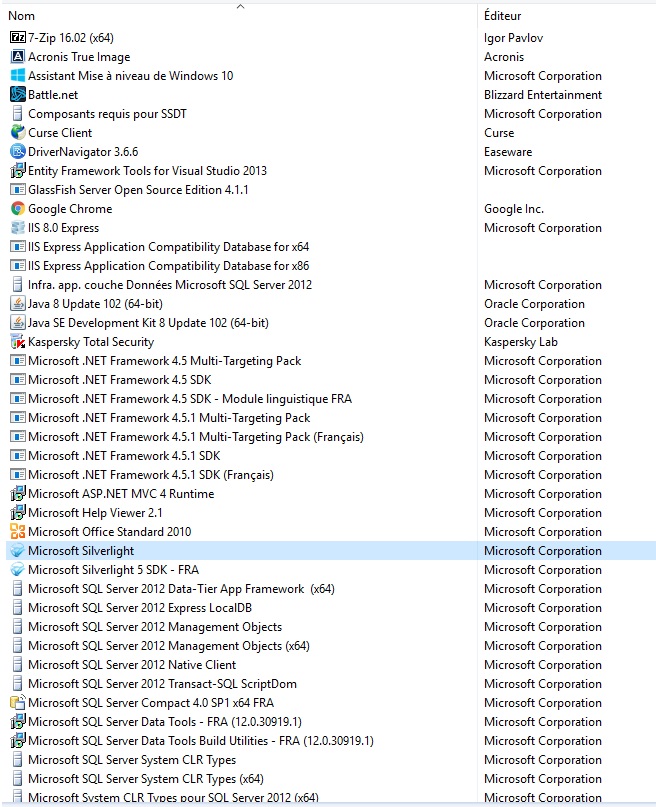This screenshot has width=656, height=807.
Task: Click the IIS 8.0 Express icon
Action: tap(17, 228)
